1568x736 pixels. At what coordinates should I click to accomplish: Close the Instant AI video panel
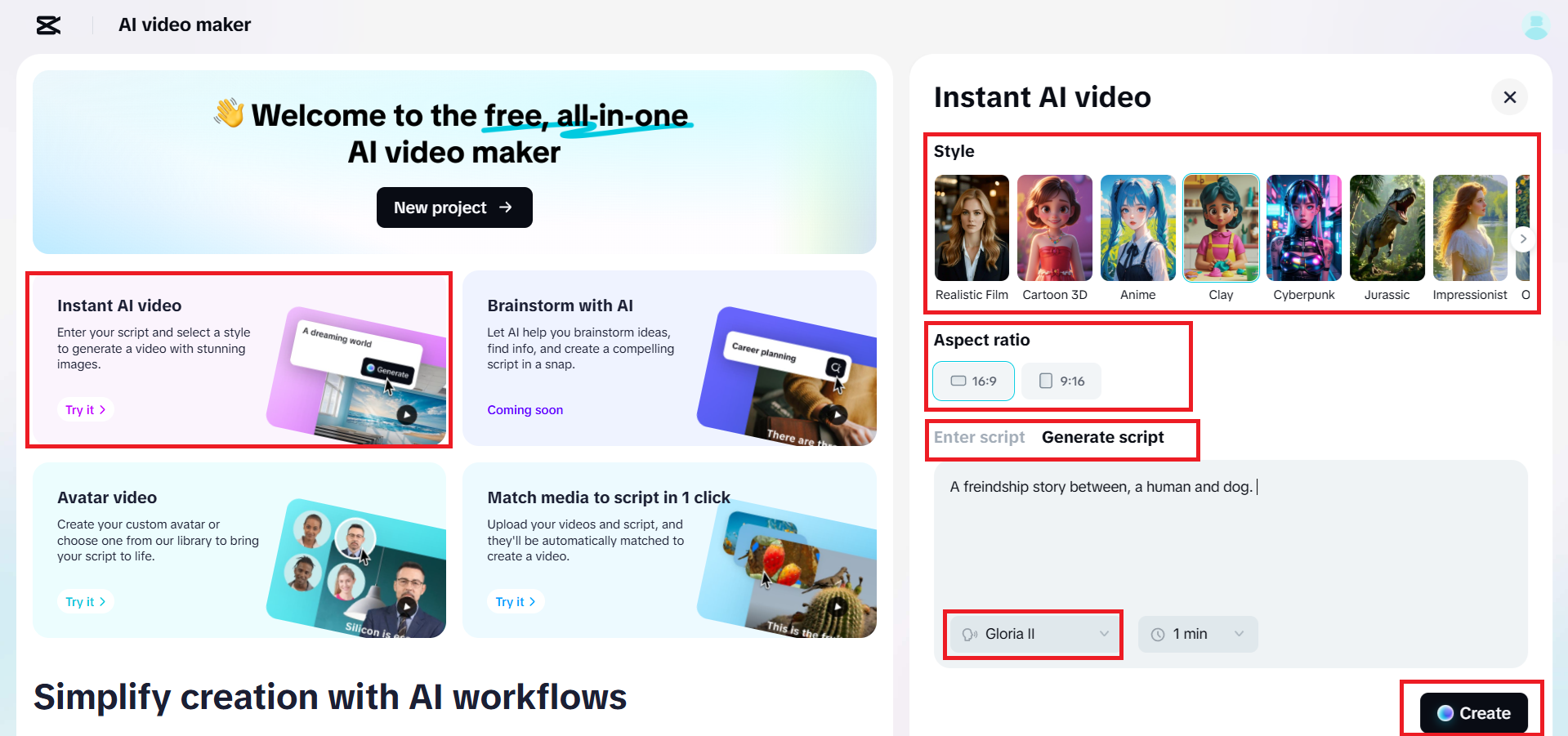coord(1509,97)
